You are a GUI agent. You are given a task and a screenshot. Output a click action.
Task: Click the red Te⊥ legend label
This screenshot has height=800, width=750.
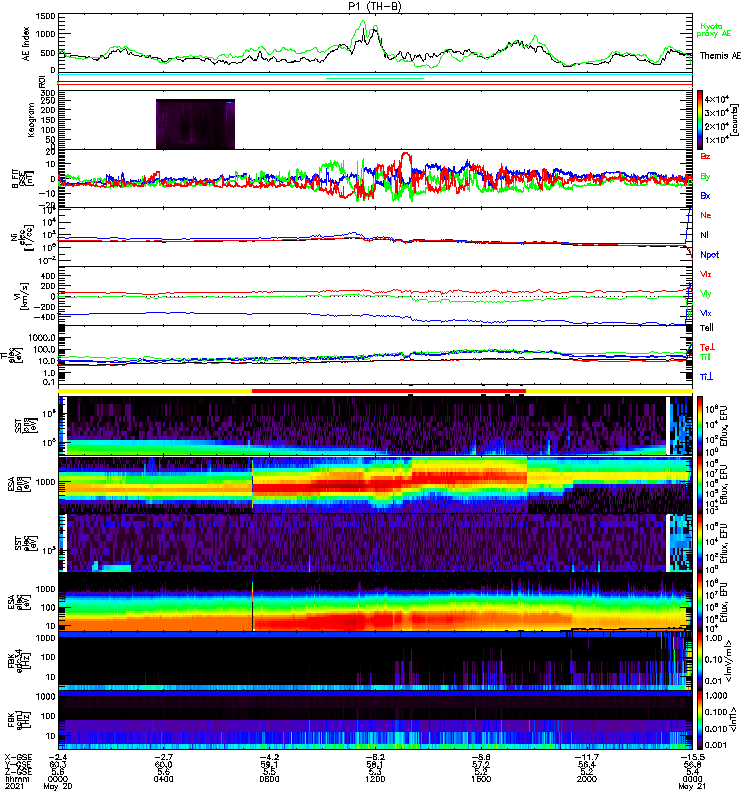pyautogui.click(x=707, y=347)
